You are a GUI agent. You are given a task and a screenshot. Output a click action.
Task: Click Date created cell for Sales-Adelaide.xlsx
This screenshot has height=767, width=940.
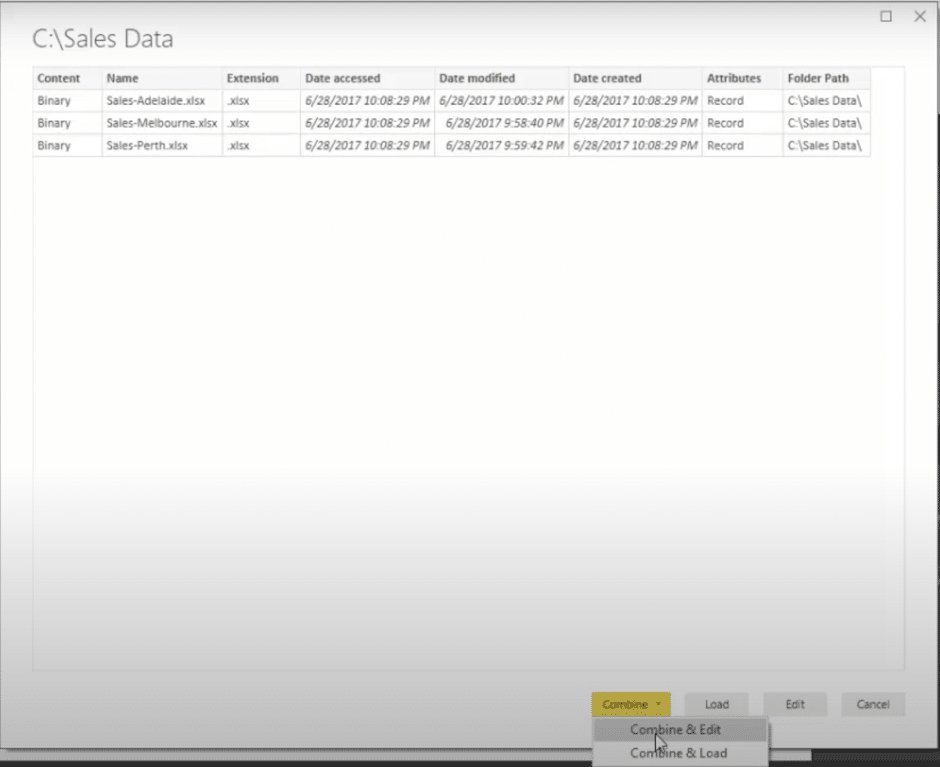(635, 101)
